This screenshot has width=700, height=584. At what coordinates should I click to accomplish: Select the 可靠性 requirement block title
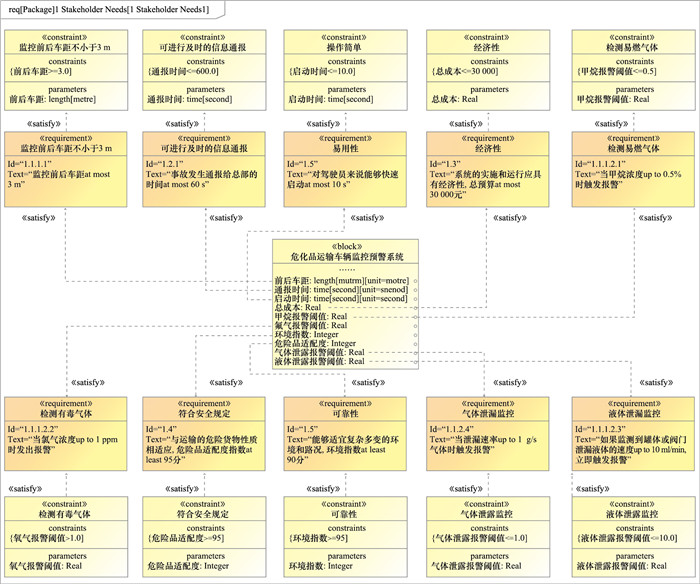346,413
